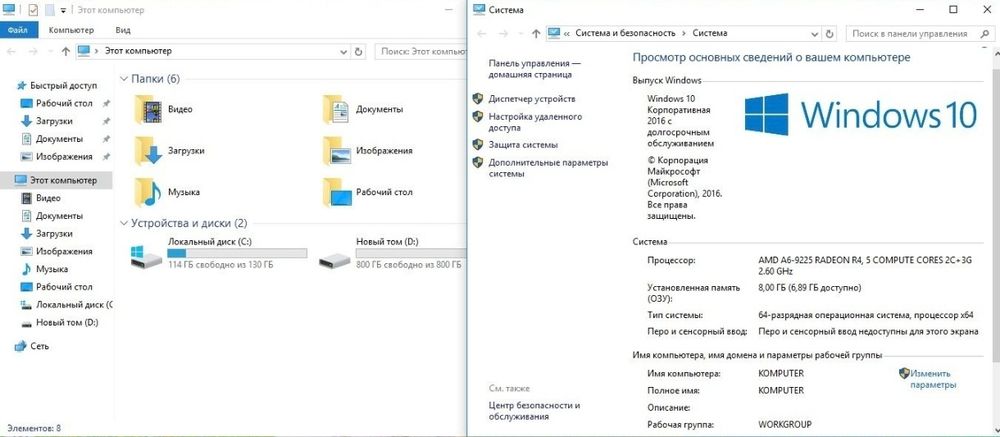
Task: Click Explorer's Back arrow button
Action: (x=13, y=52)
